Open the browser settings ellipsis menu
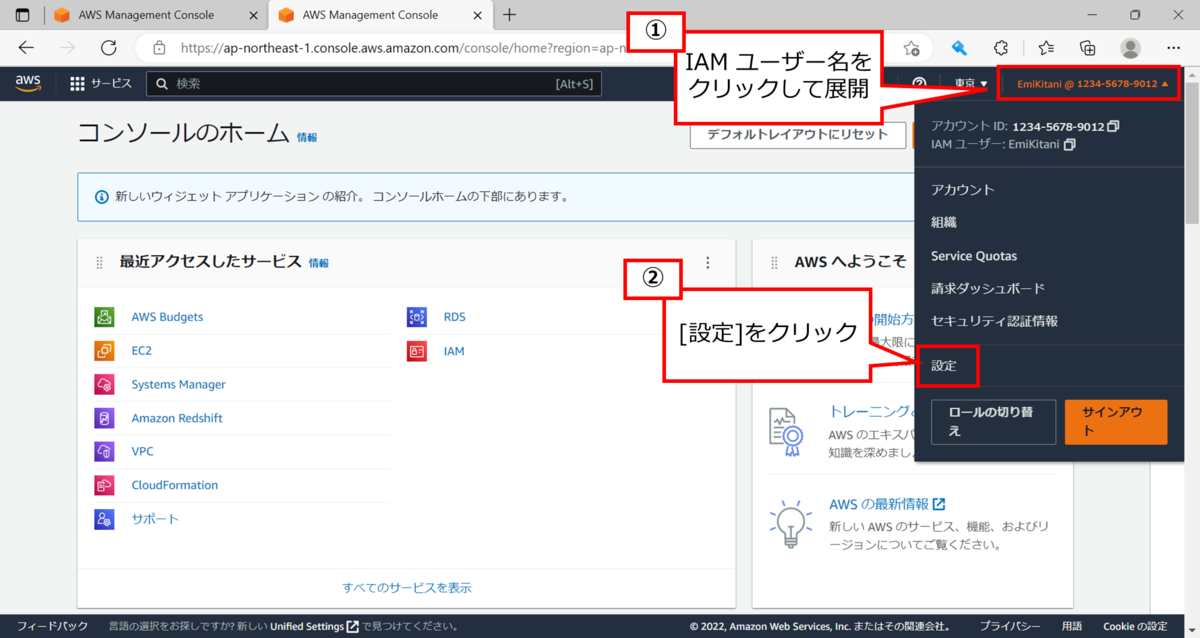 [x=1174, y=48]
